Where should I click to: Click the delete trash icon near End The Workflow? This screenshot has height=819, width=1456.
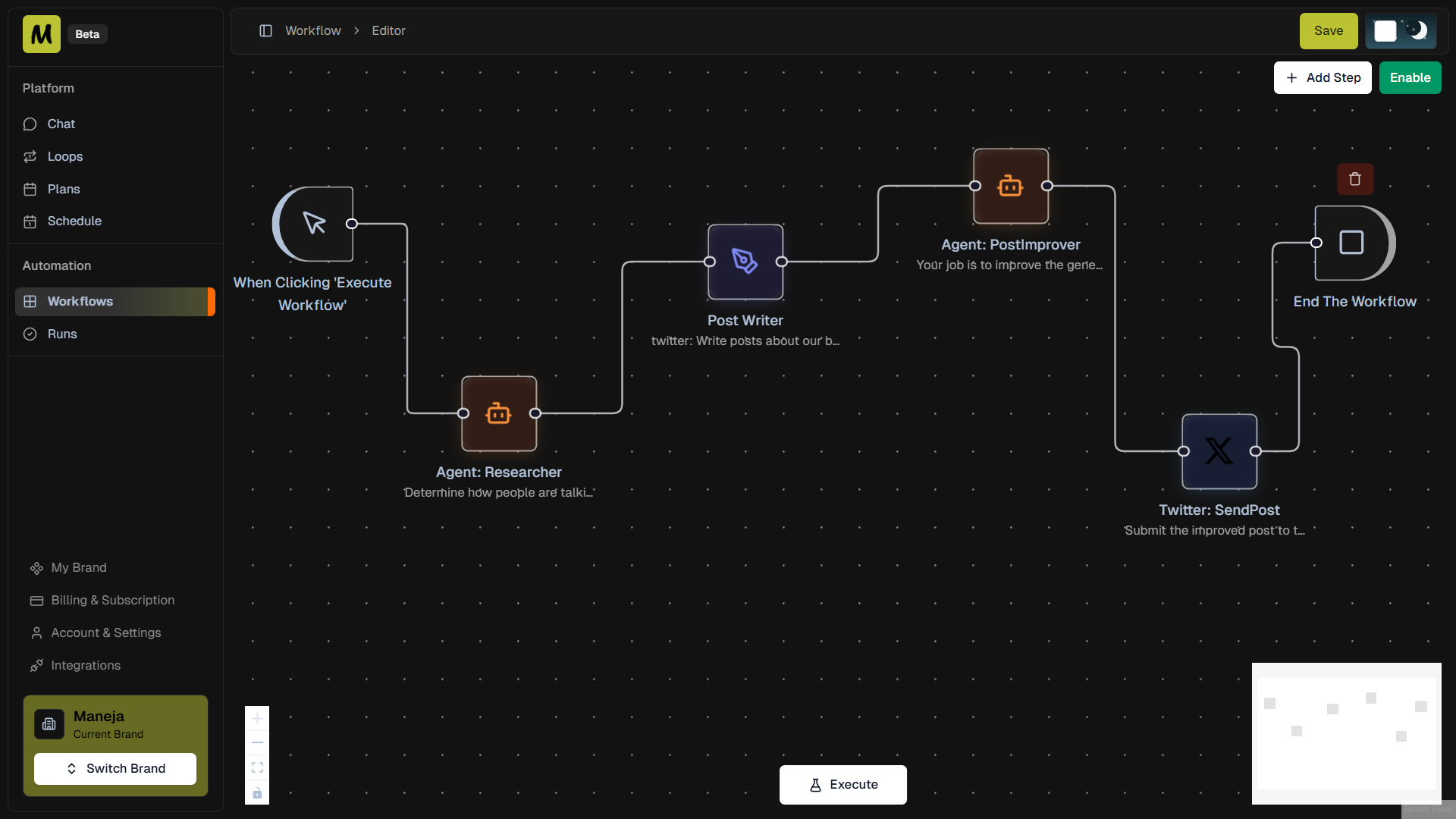coord(1355,179)
